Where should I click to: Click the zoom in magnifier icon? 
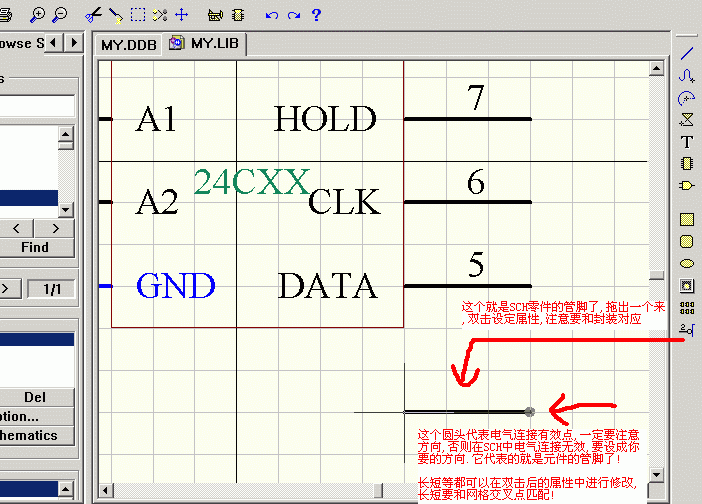pos(37,14)
